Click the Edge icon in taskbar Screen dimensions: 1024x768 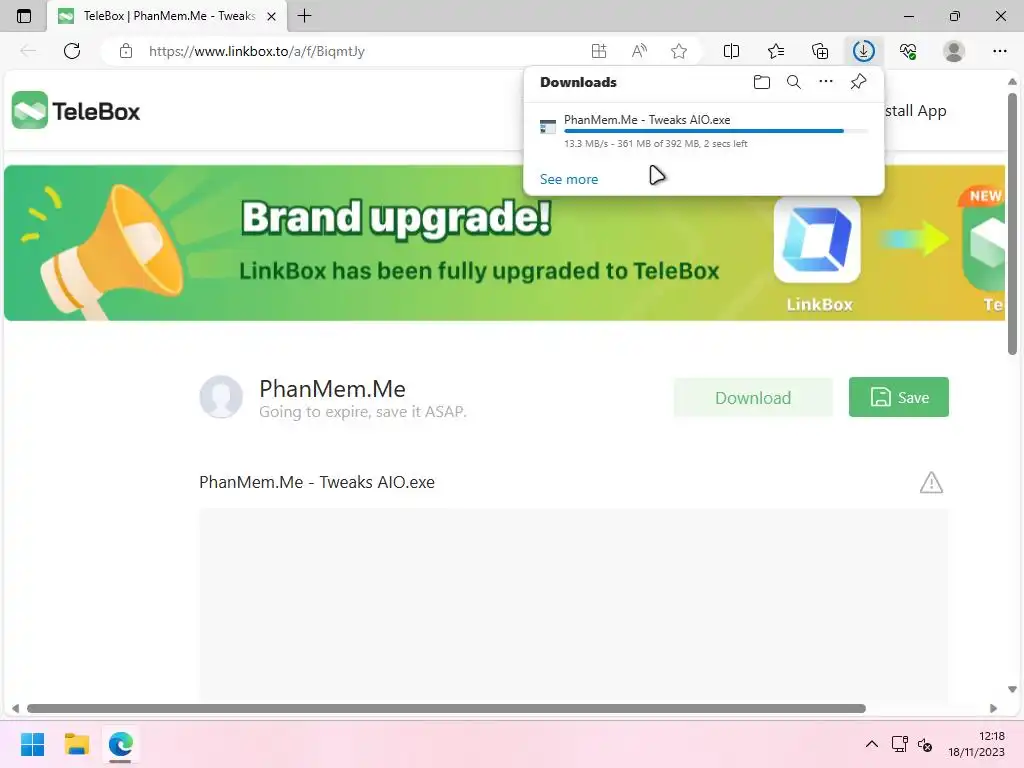[x=121, y=744]
